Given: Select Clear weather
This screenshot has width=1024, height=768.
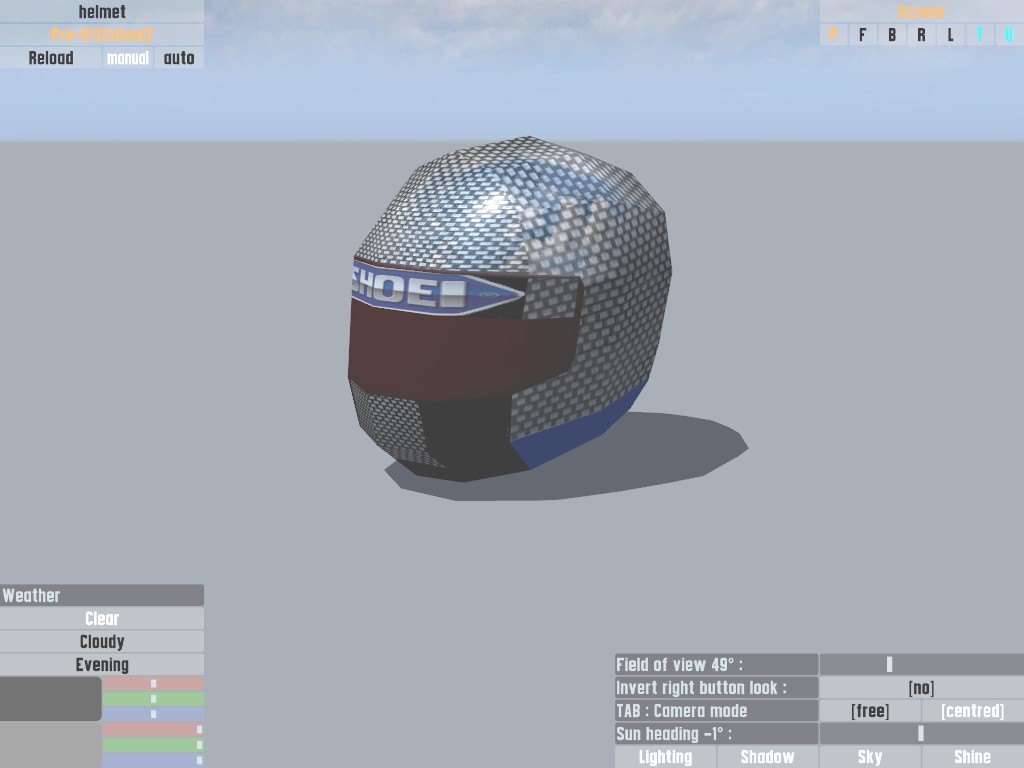Looking at the screenshot, I should click(102, 618).
